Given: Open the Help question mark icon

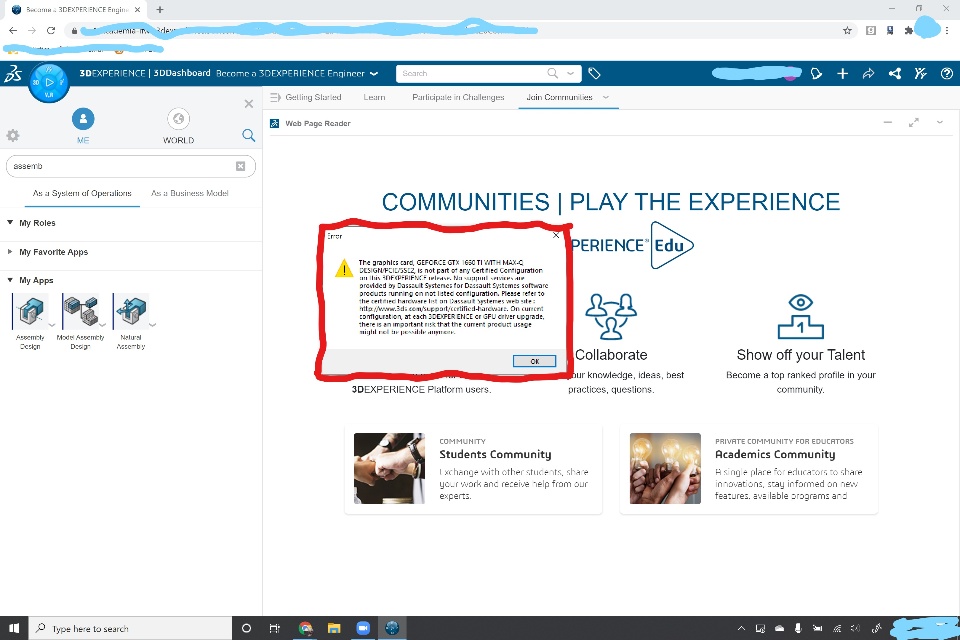Looking at the screenshot, I should 947,73.
